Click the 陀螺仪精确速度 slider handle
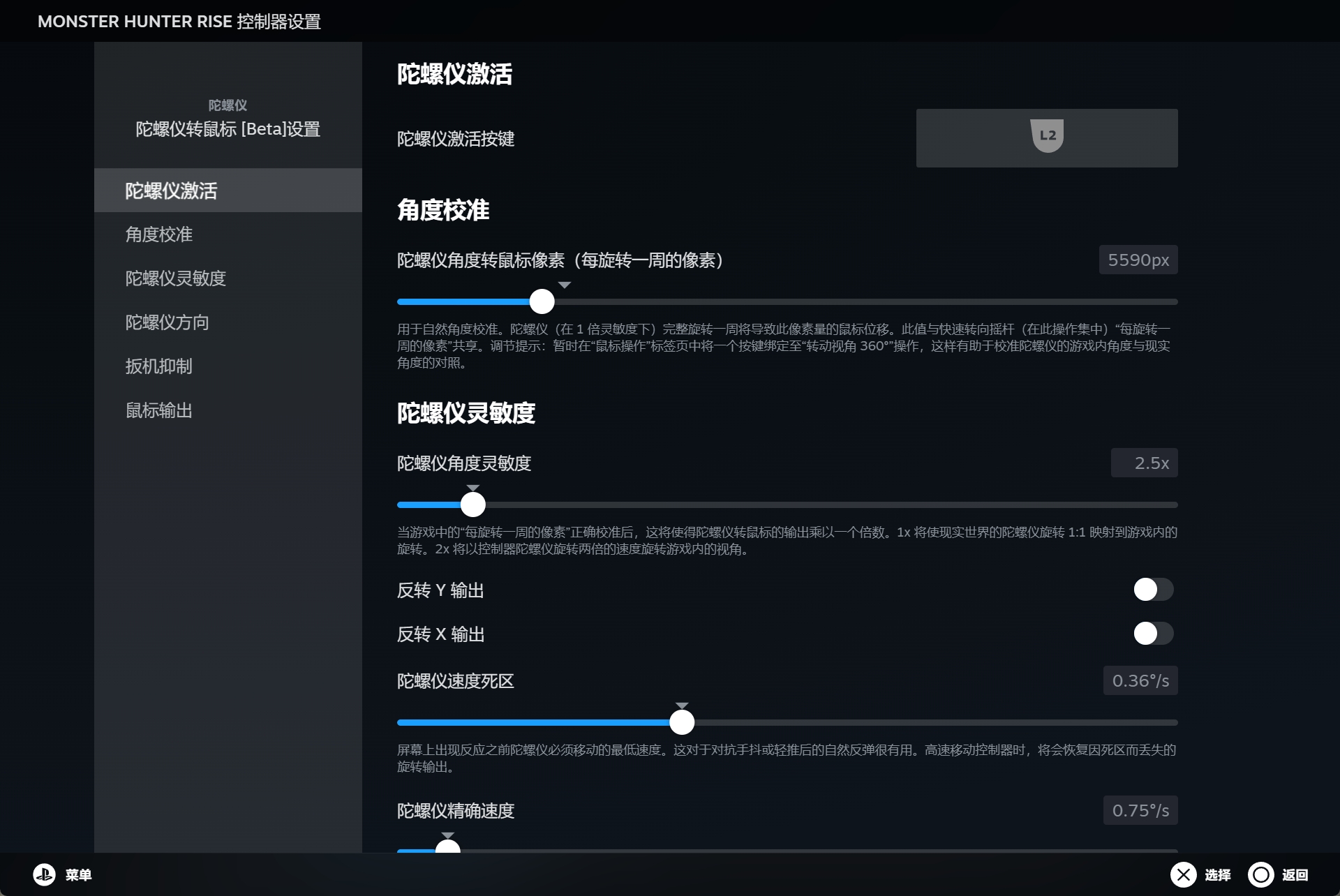The height and width of the screenshot is (896, 1340). (x=447, y=846)
